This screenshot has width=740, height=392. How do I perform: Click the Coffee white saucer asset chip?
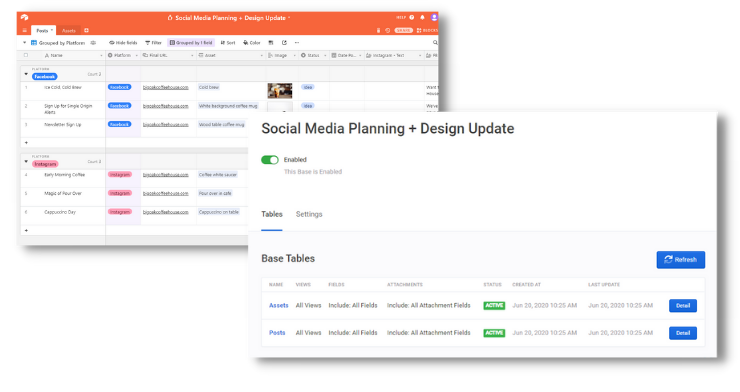218,175
